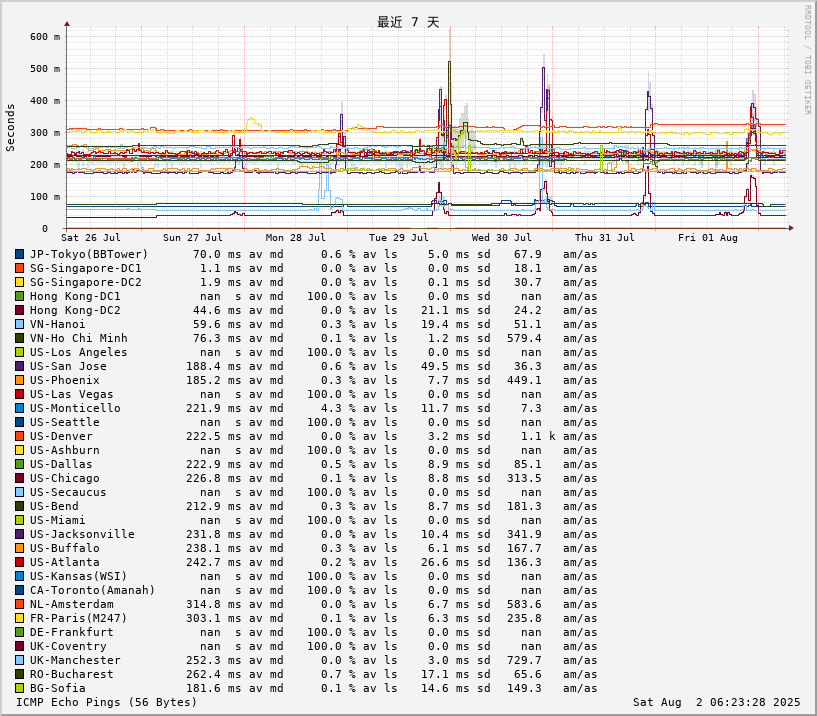The height and width of the screenshot is (716, 817).
Task: Click the SG-Singapore-DC1 legend color swatch
Action: pyautogui.click(x=19, y=268)
